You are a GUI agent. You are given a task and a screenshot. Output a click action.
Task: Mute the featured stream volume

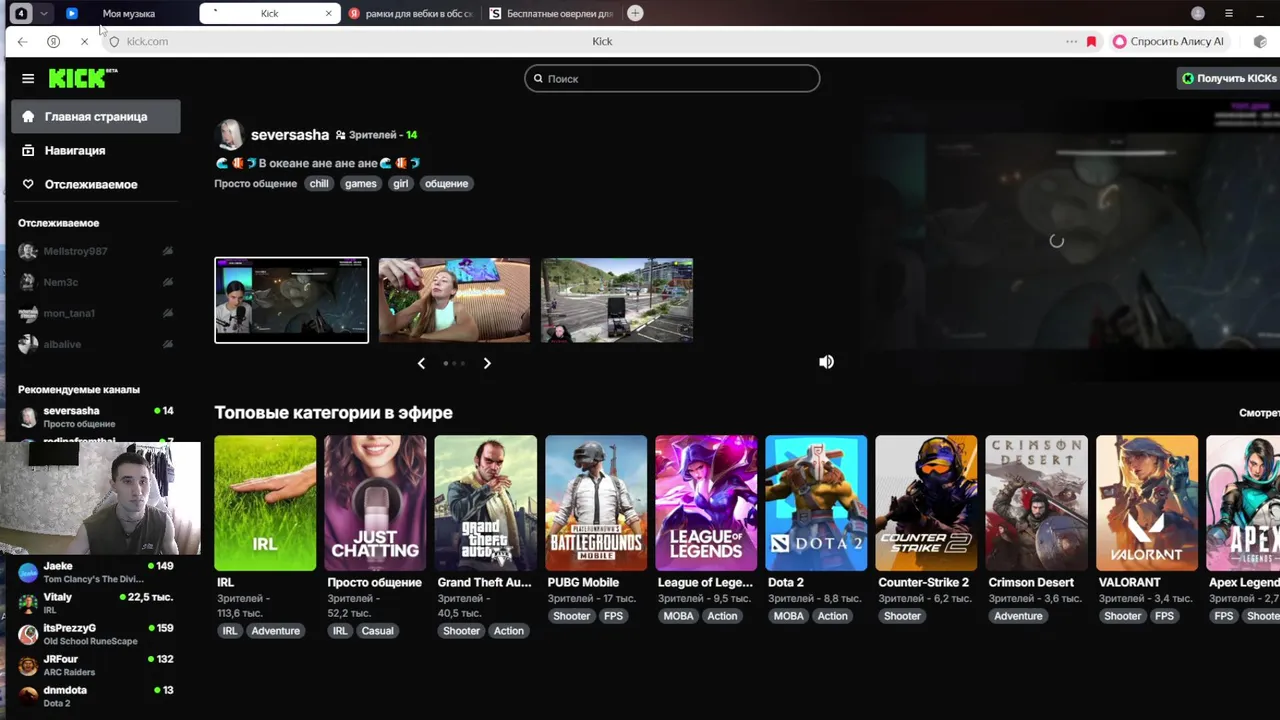pyautogui.click(x=826, y=362)
